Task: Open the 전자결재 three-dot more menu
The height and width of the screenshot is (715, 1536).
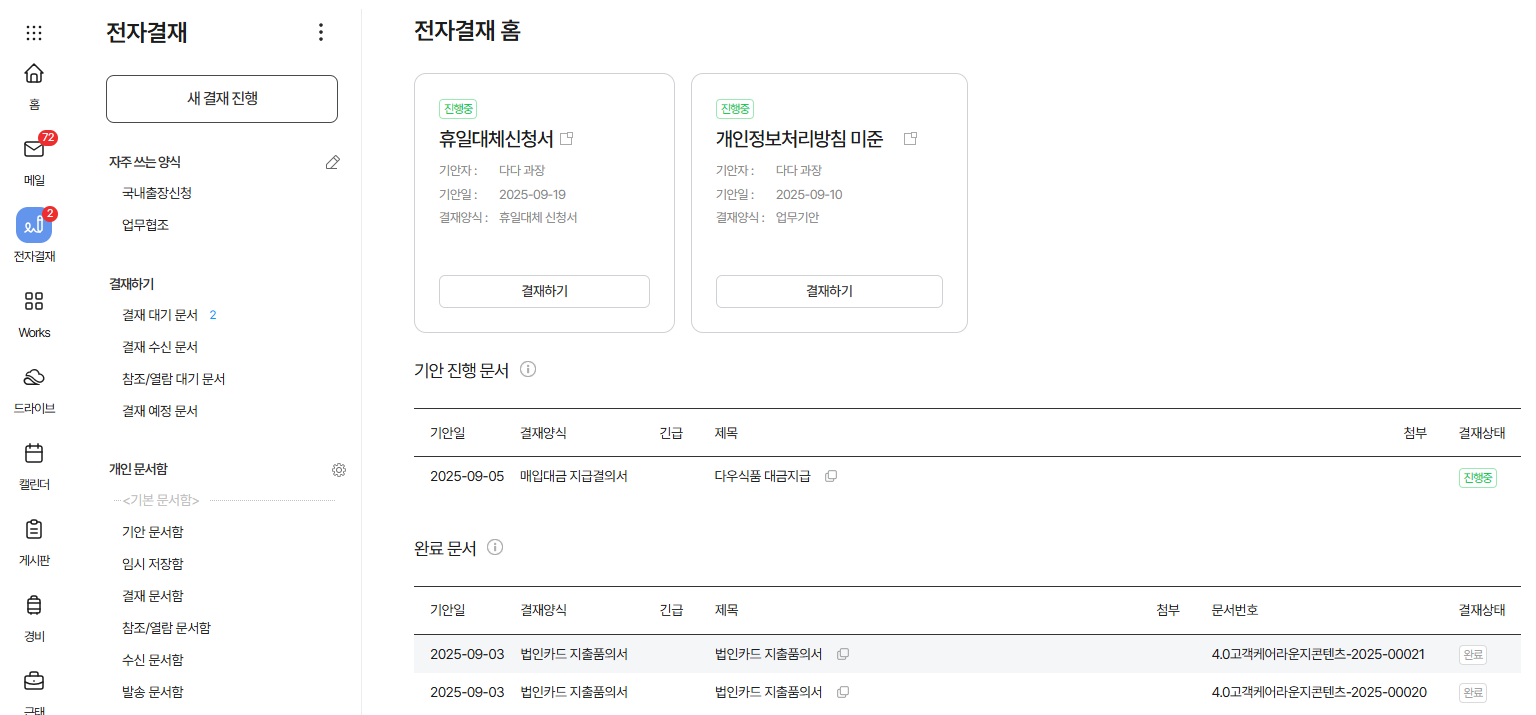Action: [x=321, y=32]
